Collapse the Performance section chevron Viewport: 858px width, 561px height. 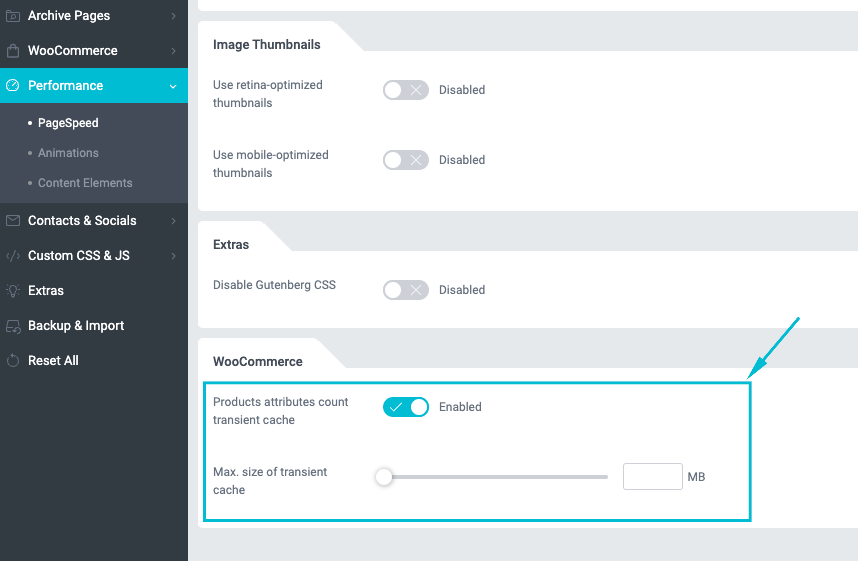point(173,86)
